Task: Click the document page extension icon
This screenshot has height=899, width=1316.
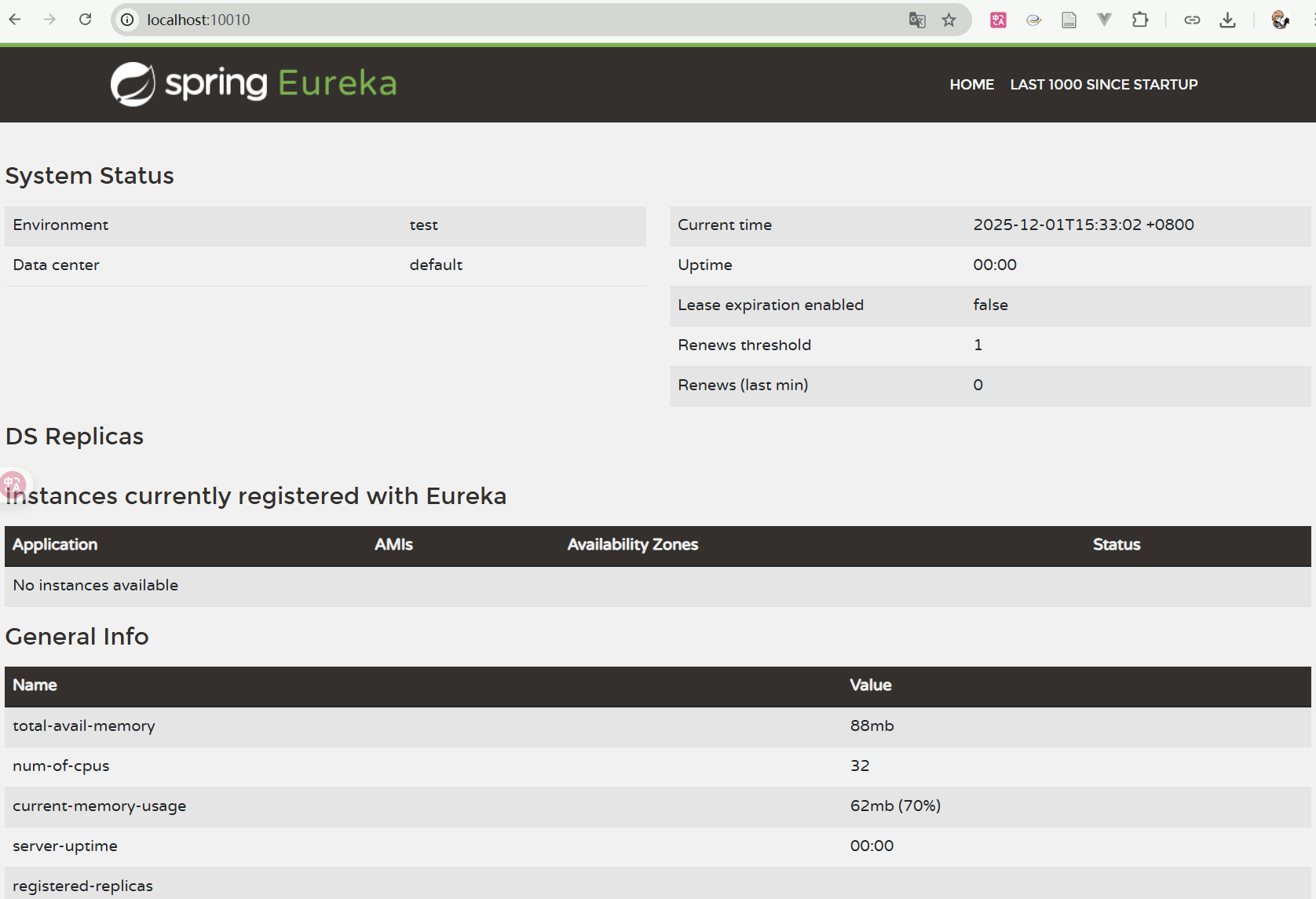Action: click(x=1069, y=20)
